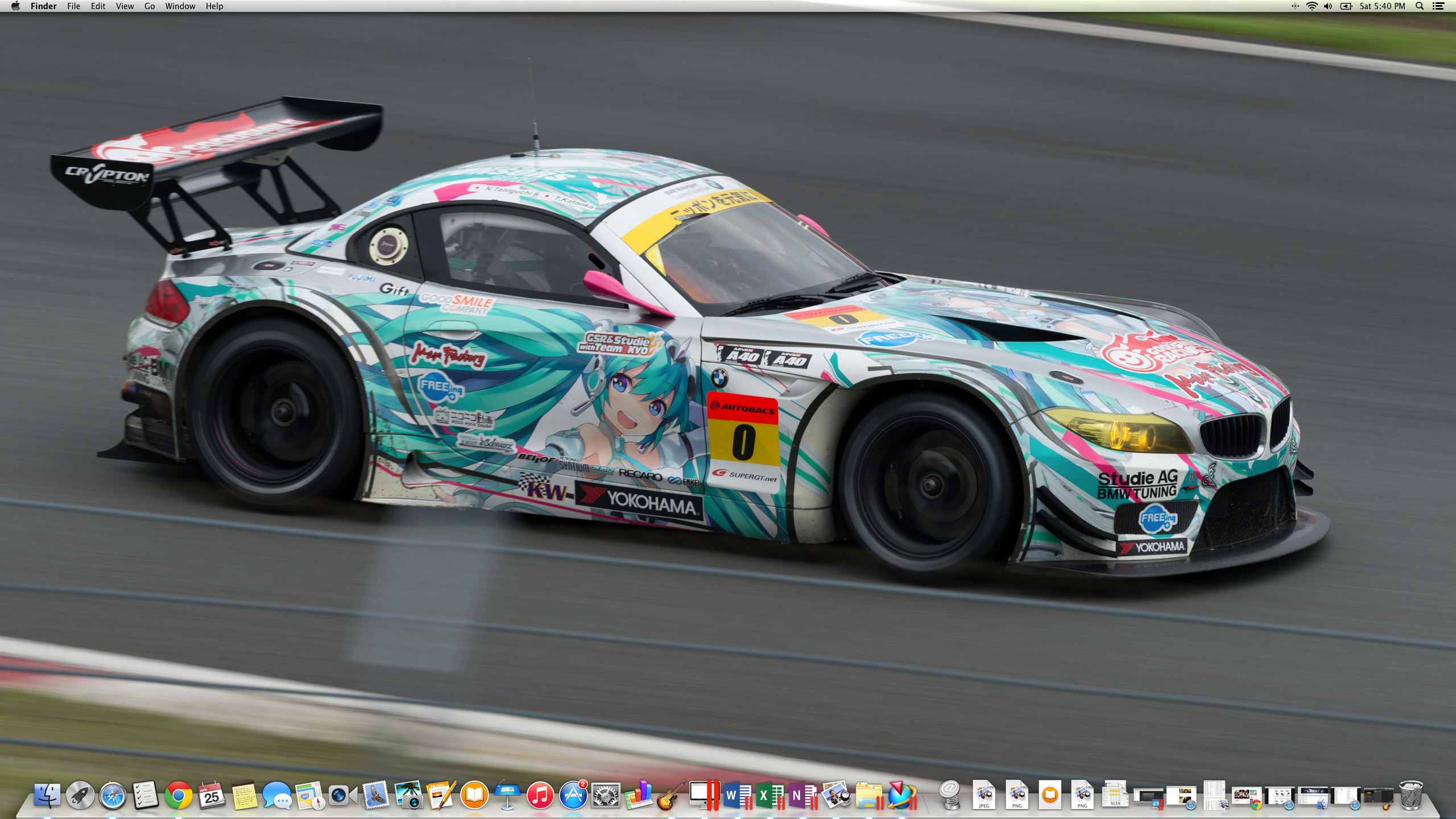The image size is (1456, 819).
Task: Restore the minimized Chrome window thumbnail
Action: (x=1247, y=798)
